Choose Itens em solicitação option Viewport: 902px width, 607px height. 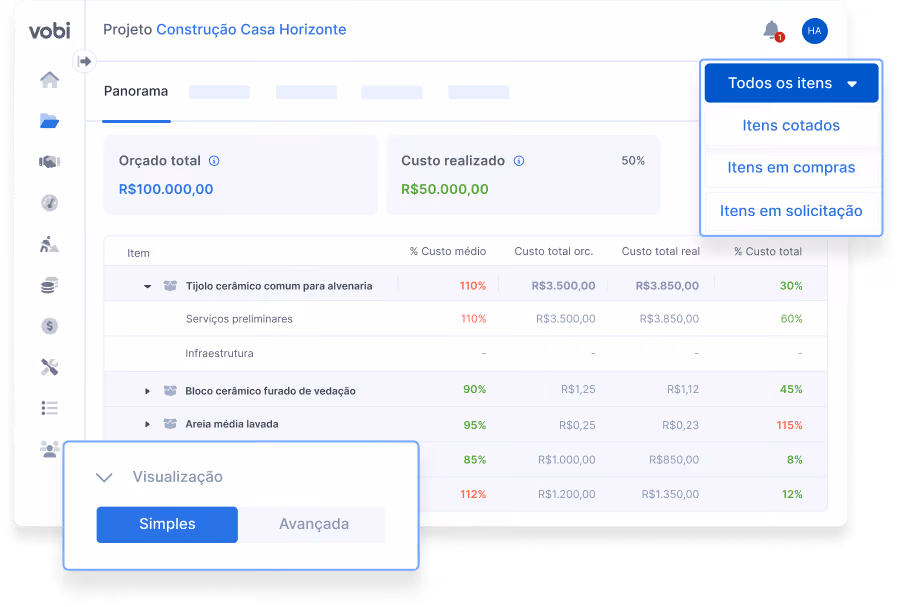(792, 211)
